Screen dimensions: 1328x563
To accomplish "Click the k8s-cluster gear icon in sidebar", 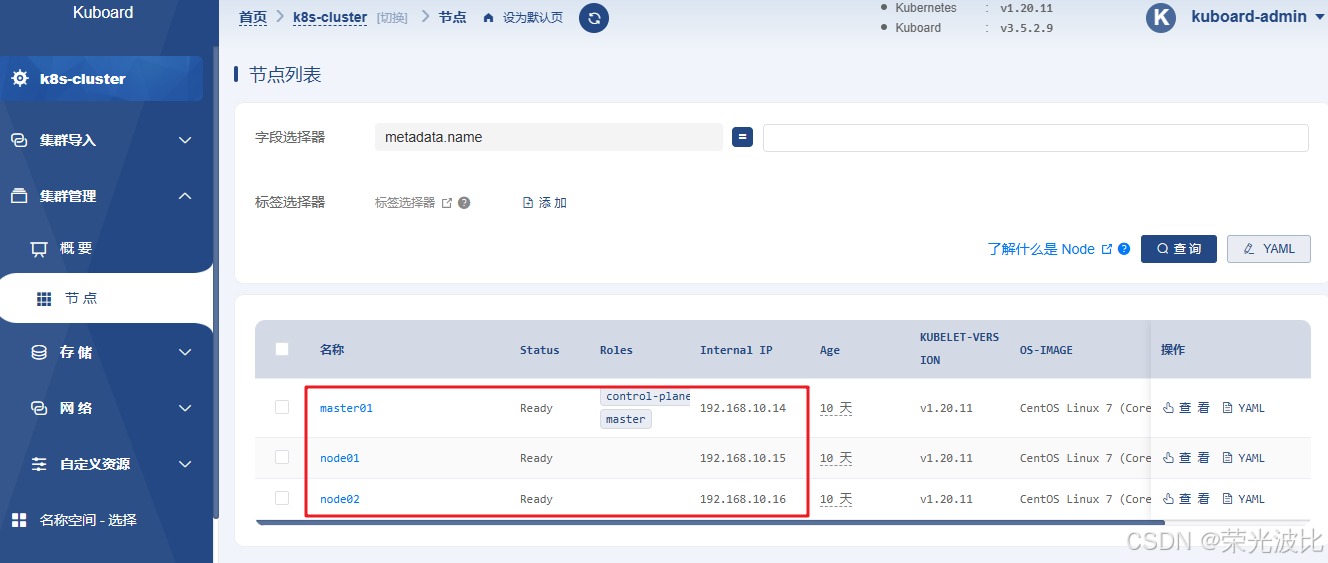I will 20,79.
